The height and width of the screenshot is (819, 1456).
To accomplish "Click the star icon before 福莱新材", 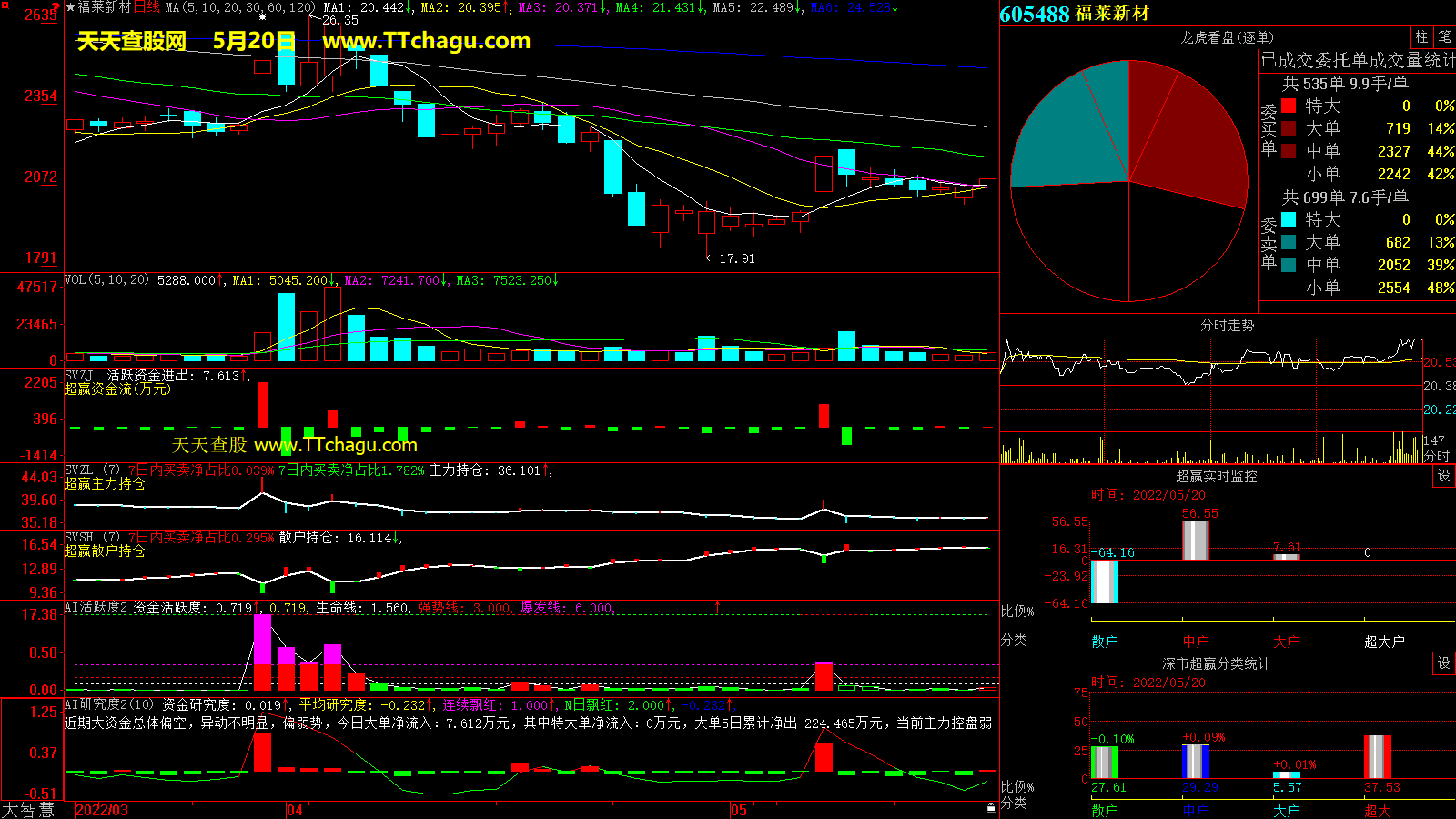I will [x=70, y=7].
